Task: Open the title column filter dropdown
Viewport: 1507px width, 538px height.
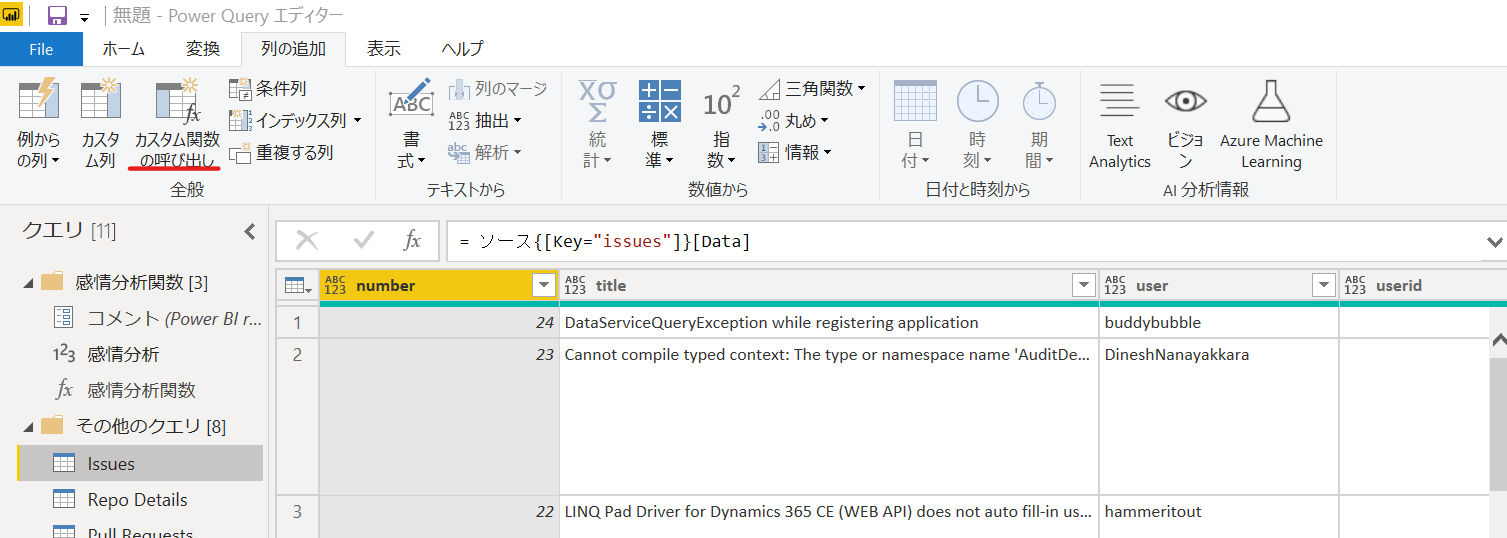Action: tap(1084, 286)
